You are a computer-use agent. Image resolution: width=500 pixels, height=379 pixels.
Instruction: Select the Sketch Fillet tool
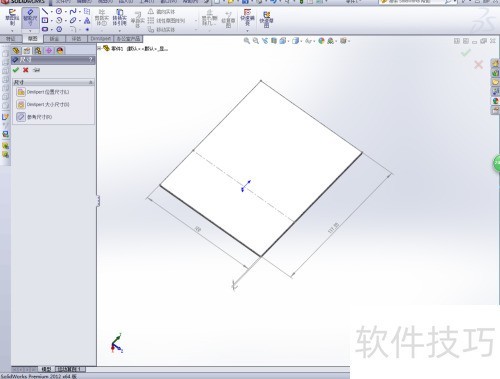[73, 29]
